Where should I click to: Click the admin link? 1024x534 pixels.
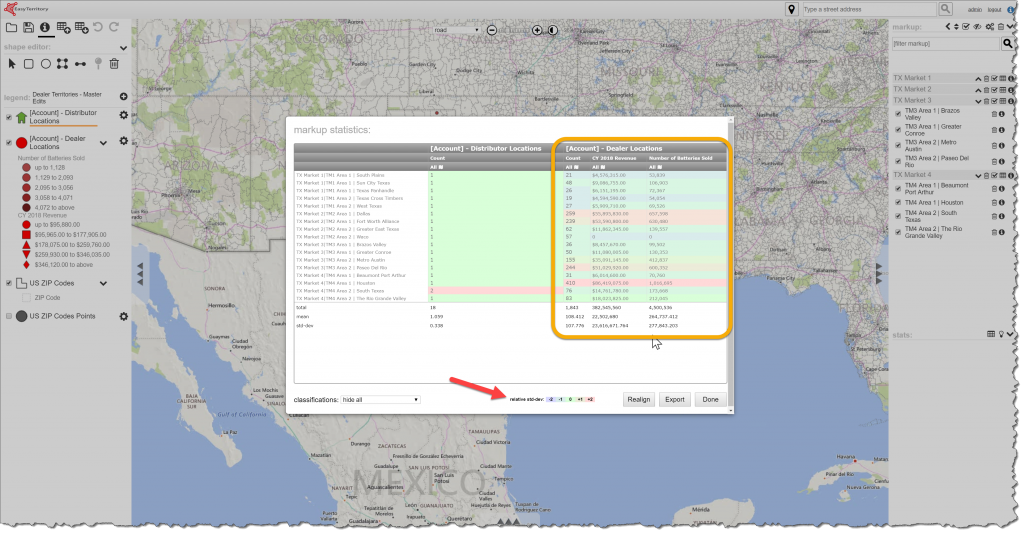(x=974, y=10)
